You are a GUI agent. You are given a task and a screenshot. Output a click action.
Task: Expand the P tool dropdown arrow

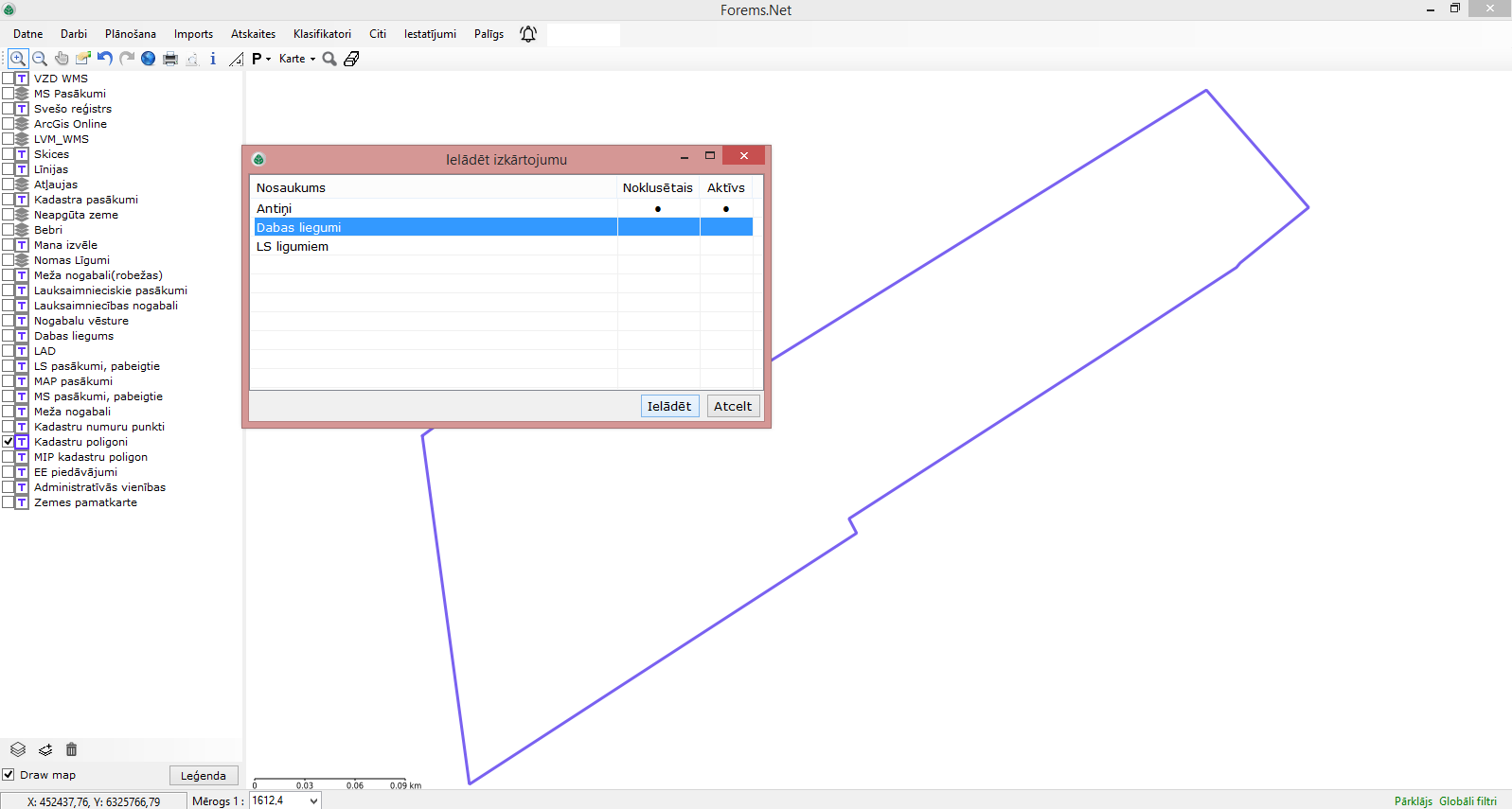point(269,59)
